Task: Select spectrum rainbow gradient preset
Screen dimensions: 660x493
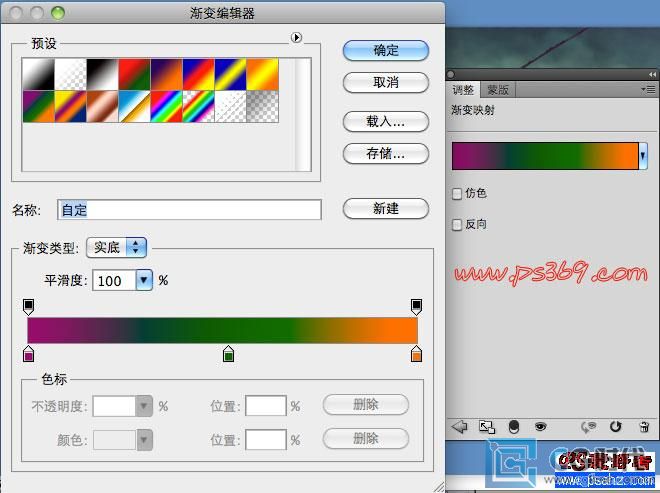Action: tap(167, 107)
